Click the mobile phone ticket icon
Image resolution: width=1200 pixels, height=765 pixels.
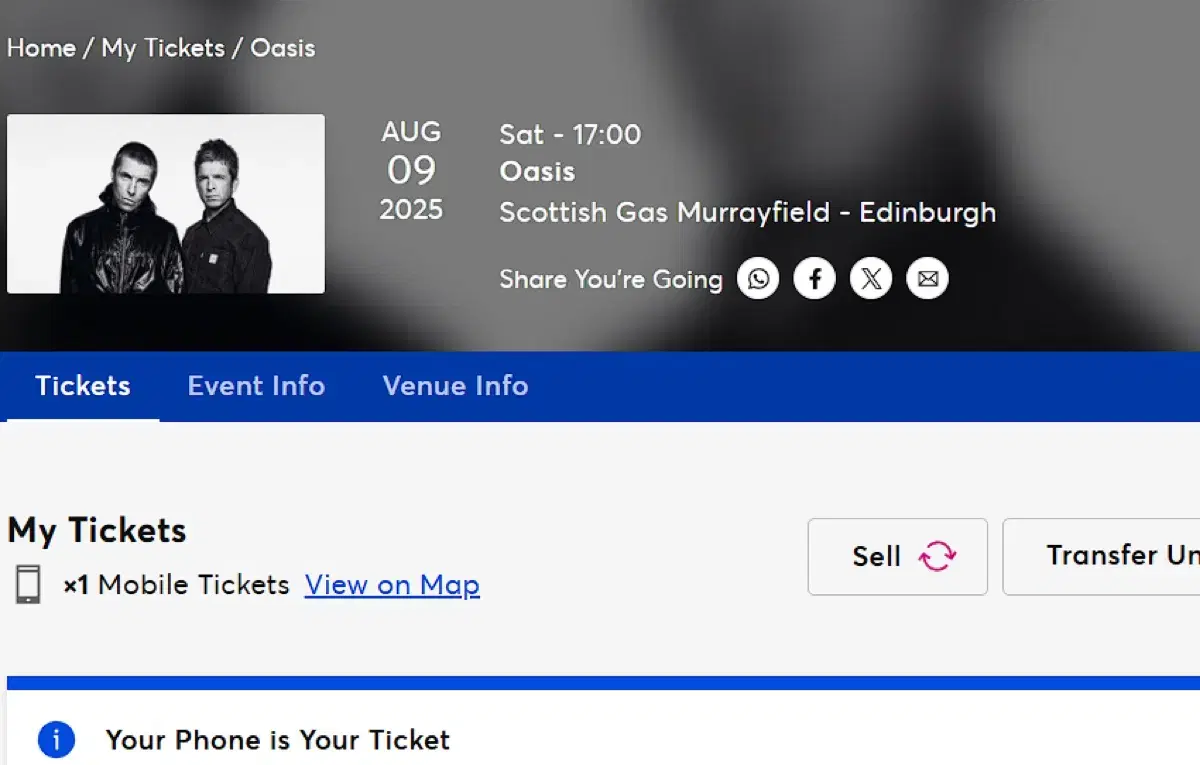coord(28,585)
